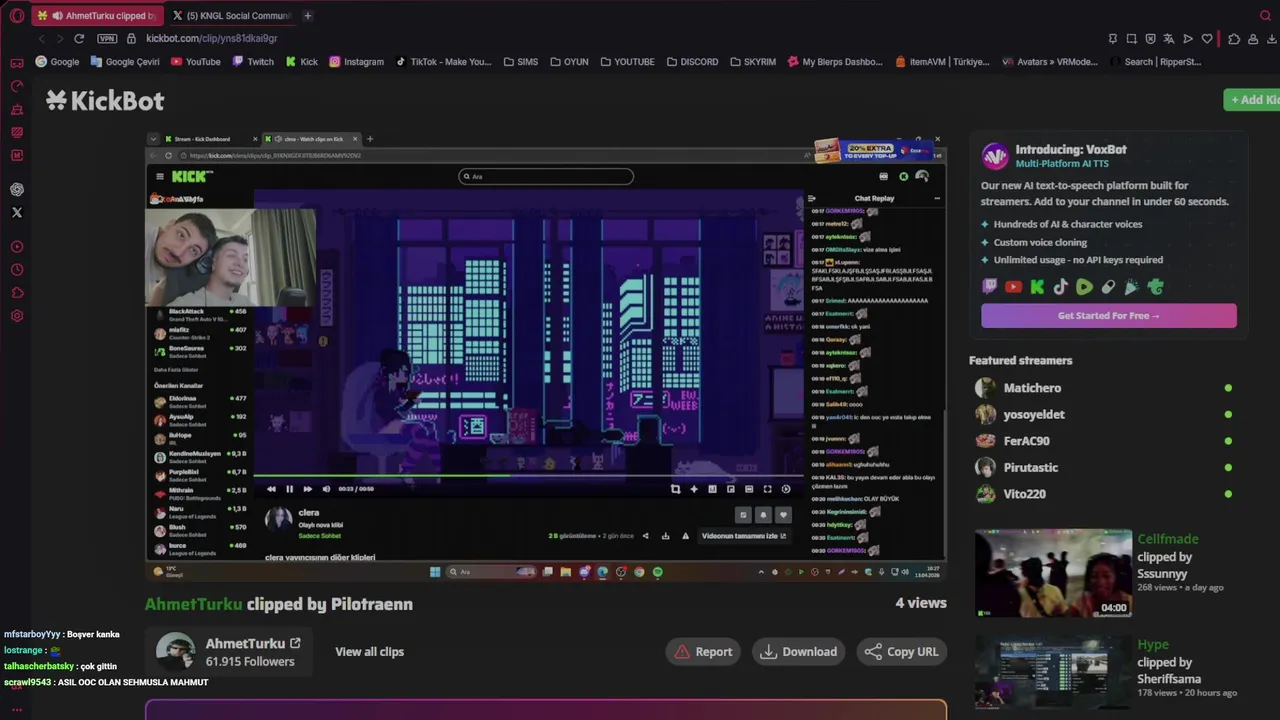Open the browser downloads icon

[1272, 38]
